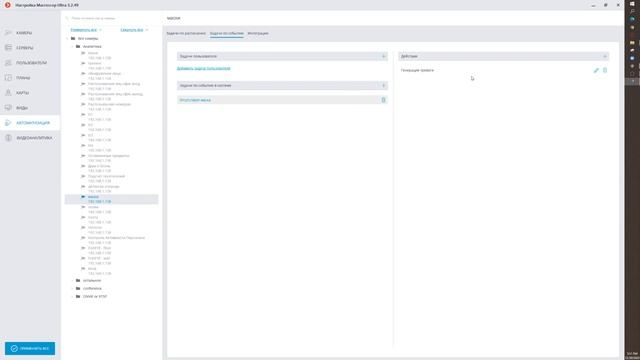Click the conference folder icon
Image resolution: width=640 pixels, height=360 pixels.
click(x=78, y=289)
